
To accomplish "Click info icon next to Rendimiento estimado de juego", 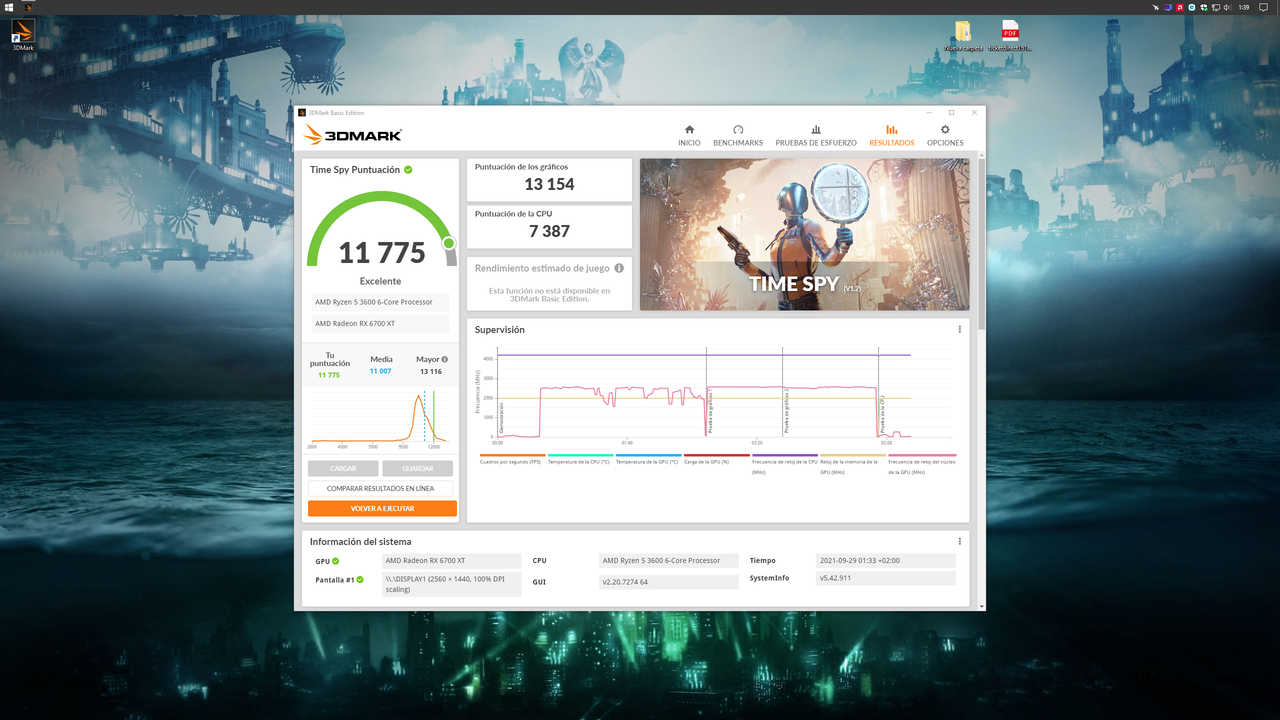I will (619, 268).
